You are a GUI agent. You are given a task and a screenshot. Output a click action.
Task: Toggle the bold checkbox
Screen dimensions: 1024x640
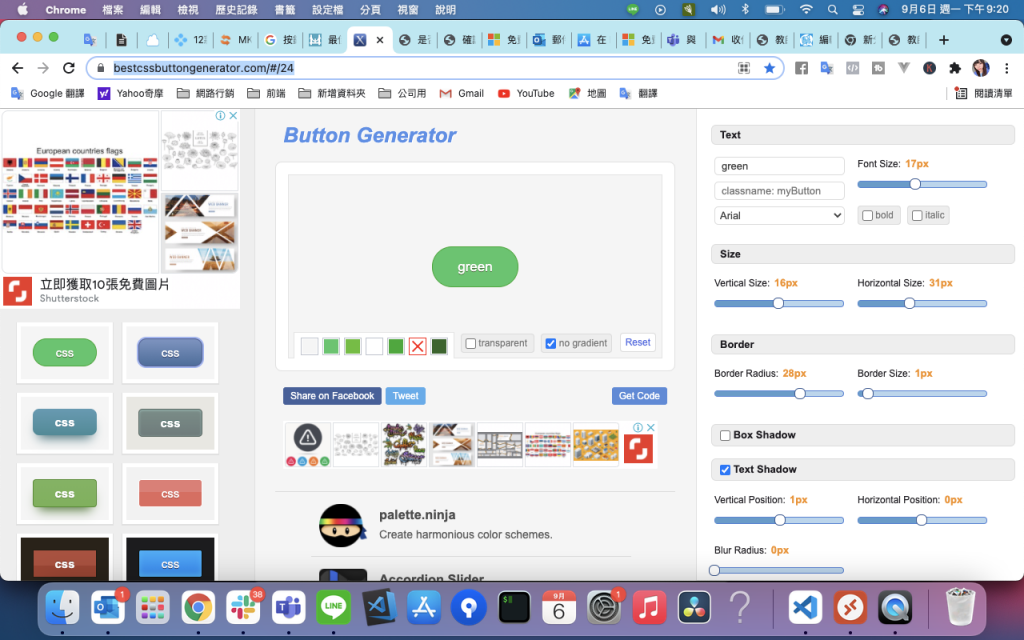pos(867,216)
